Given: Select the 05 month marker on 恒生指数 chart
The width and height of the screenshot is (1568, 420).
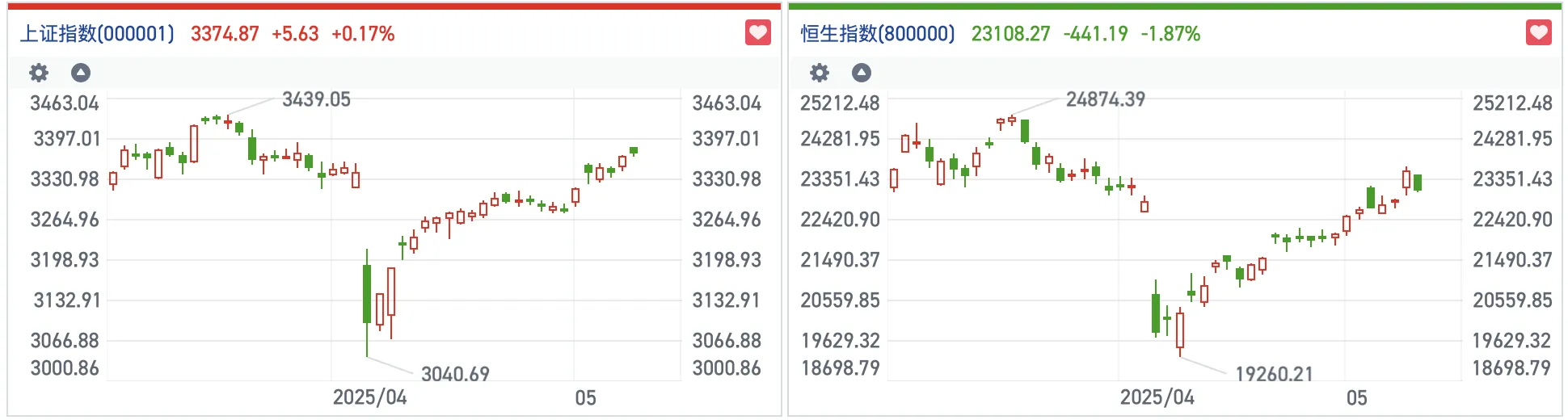Looking at the screenshot, I should 1356,397.
